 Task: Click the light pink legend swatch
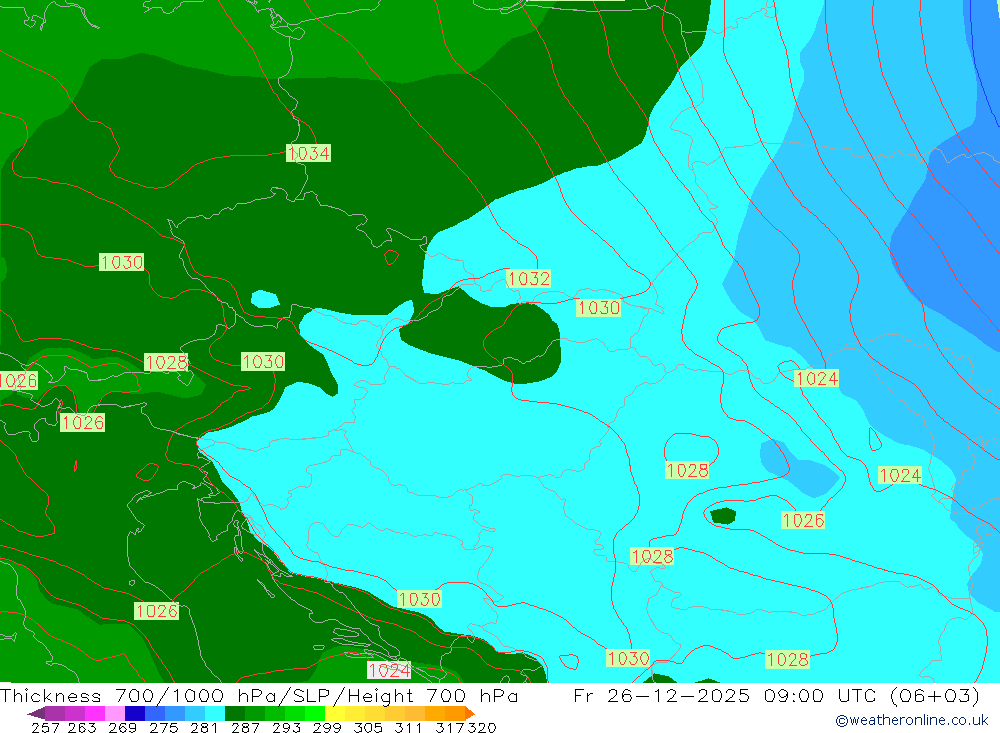tap(115, 713)
